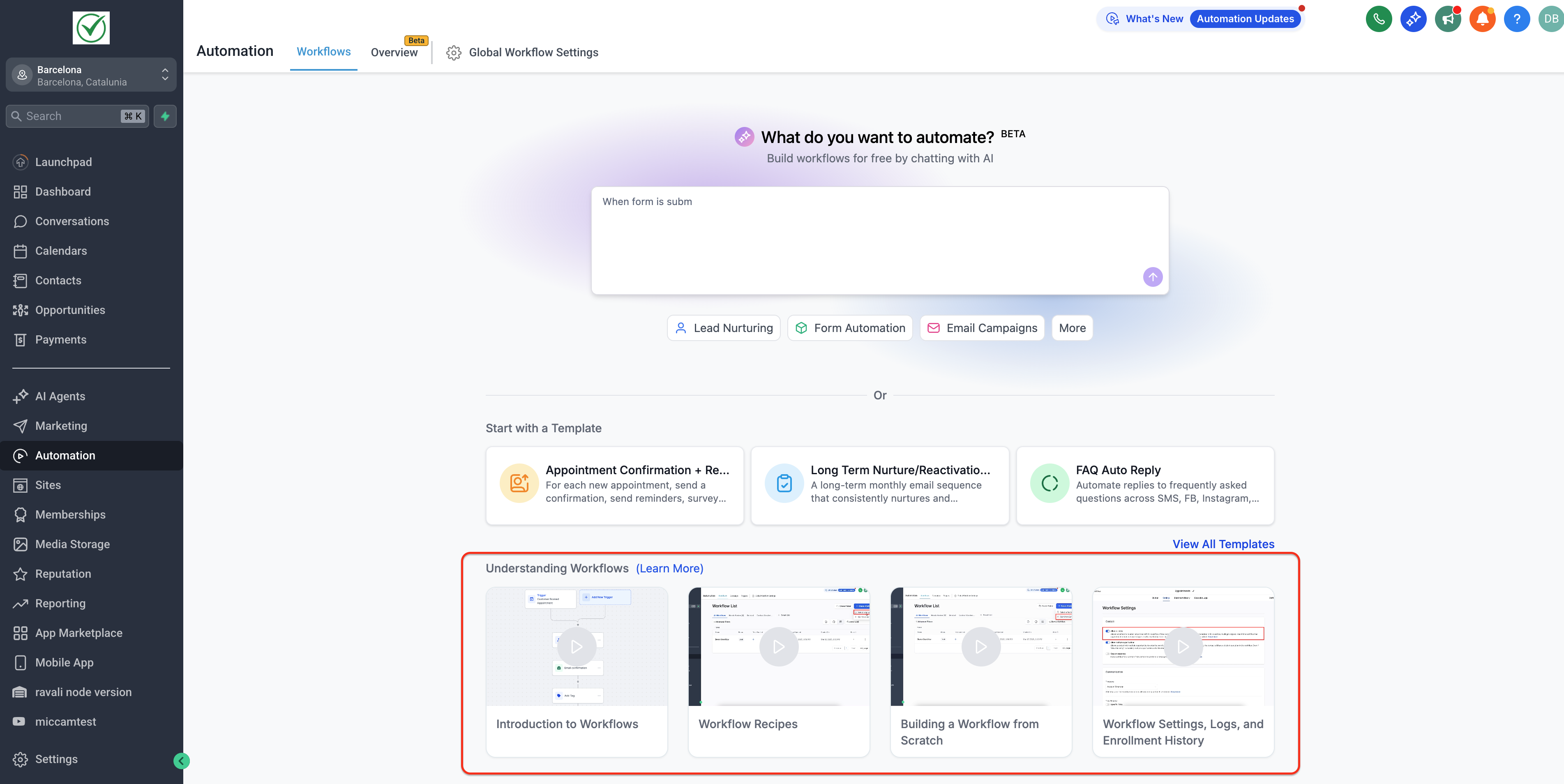Submit prompt with purple arrow button

(1152, 277)
